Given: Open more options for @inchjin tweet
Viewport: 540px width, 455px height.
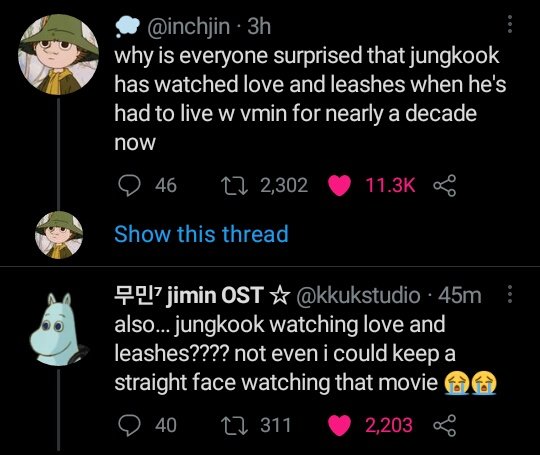Looking at the screenshot, I should click(510, 24).
